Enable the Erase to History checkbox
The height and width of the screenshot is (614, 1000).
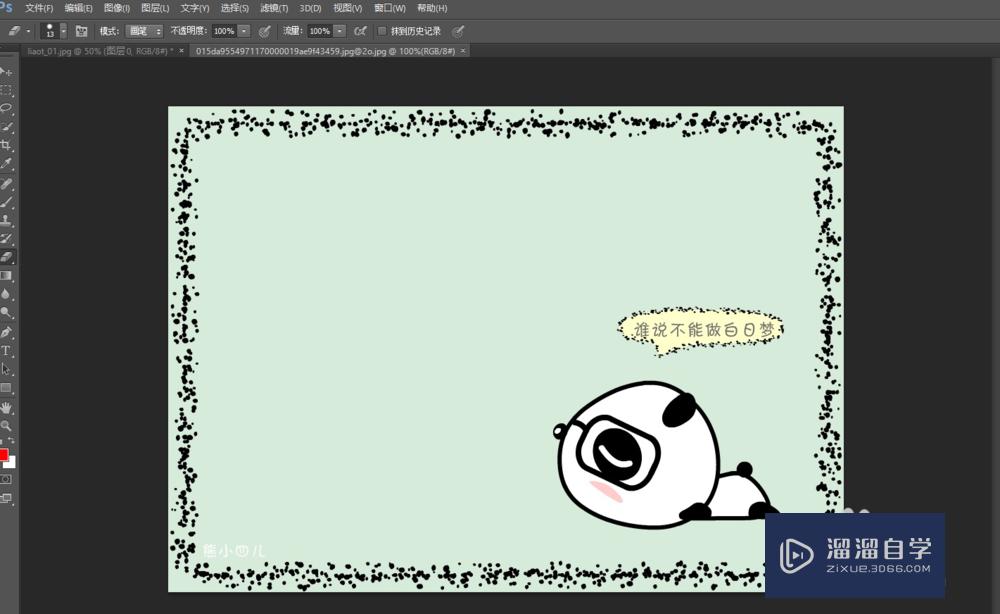(382, 31)
